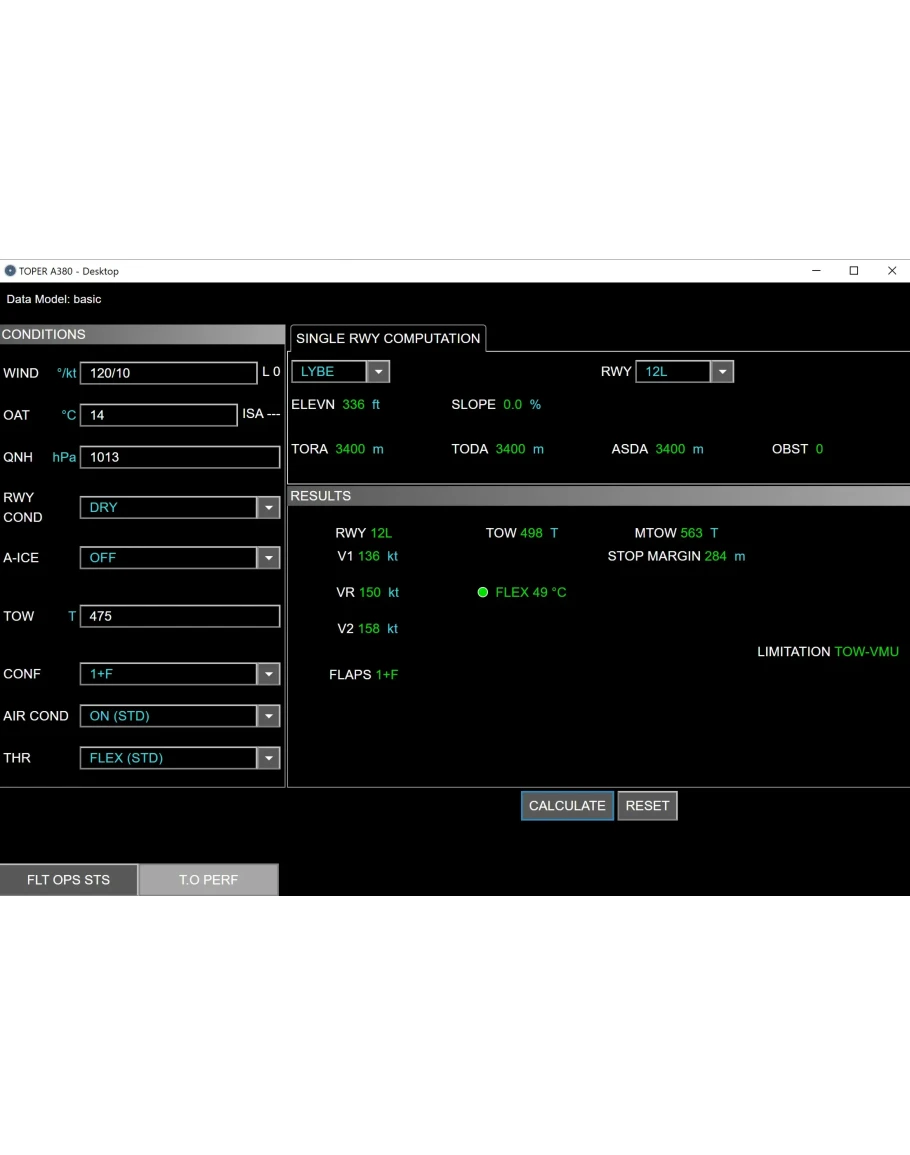Minimize the TOPER A380 window
The height and width of the screenshot is (1155, 910).
[x=816, y=271]
